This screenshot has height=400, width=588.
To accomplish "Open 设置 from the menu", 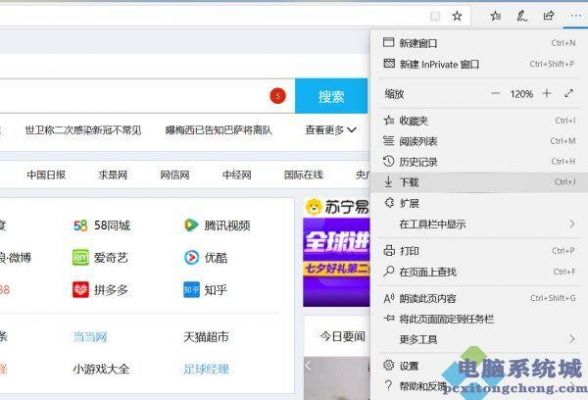I will tap(479, 366).
